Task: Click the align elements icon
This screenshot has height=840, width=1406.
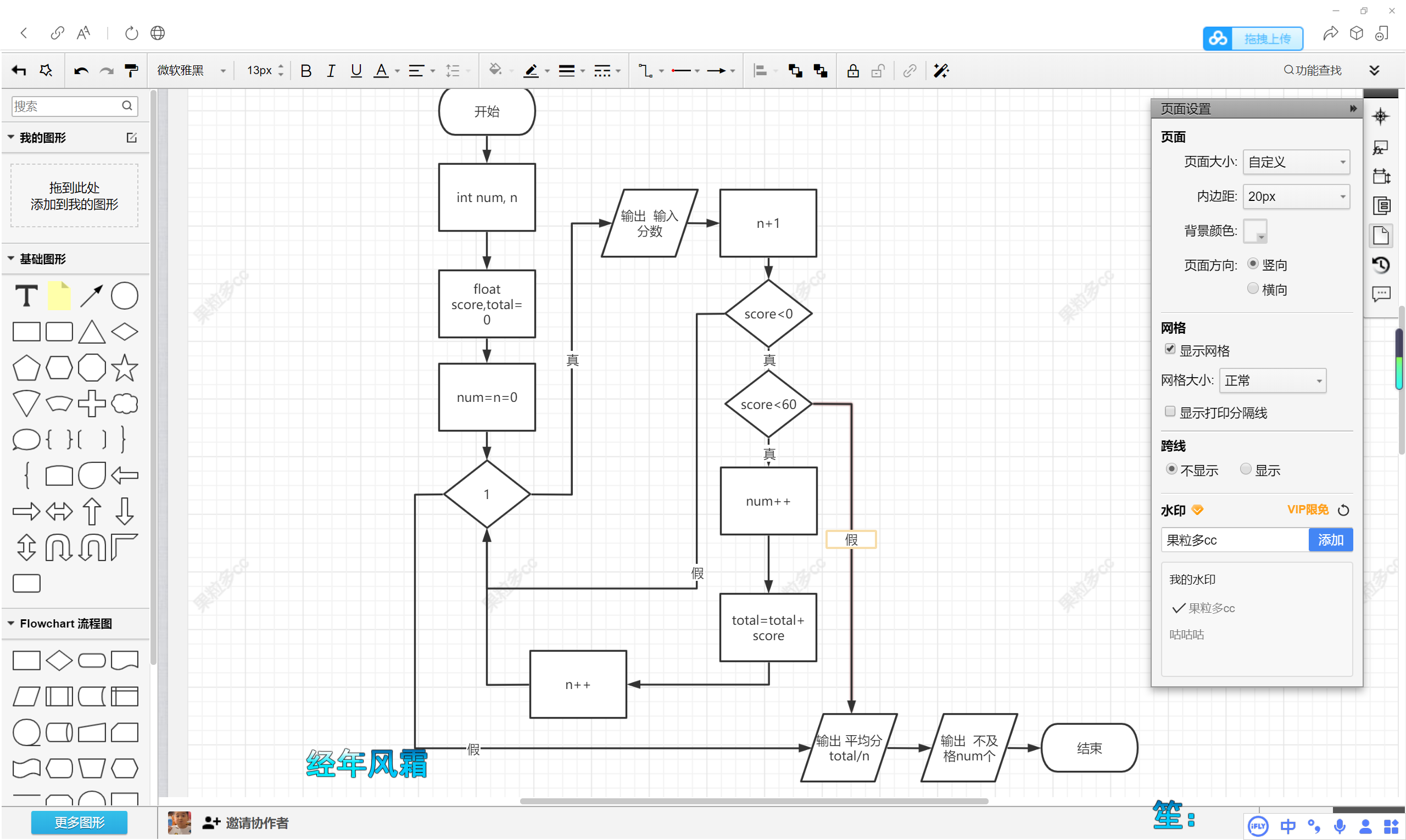Action: (763, 70)
